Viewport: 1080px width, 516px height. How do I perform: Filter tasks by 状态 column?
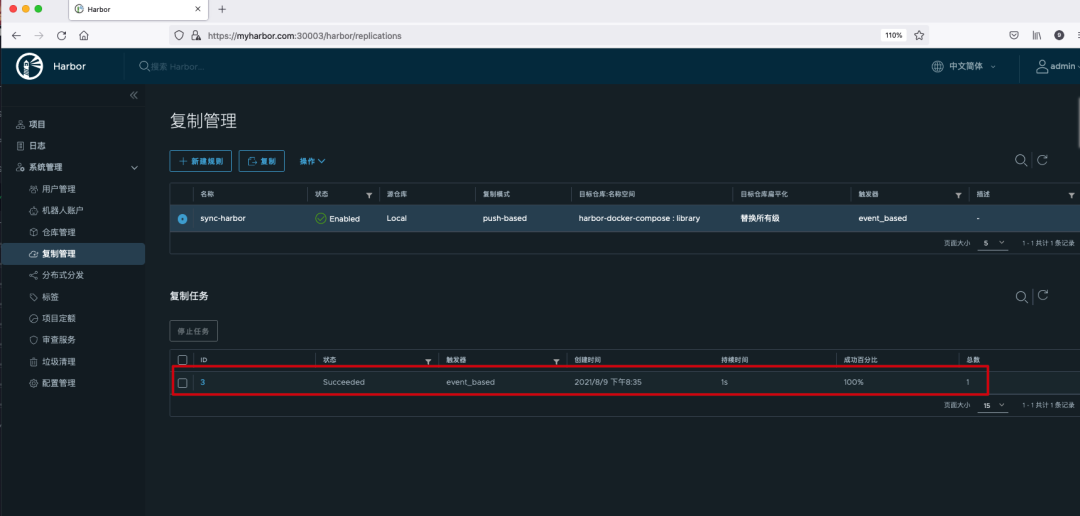pyautogui.click(x=428, y=361)
